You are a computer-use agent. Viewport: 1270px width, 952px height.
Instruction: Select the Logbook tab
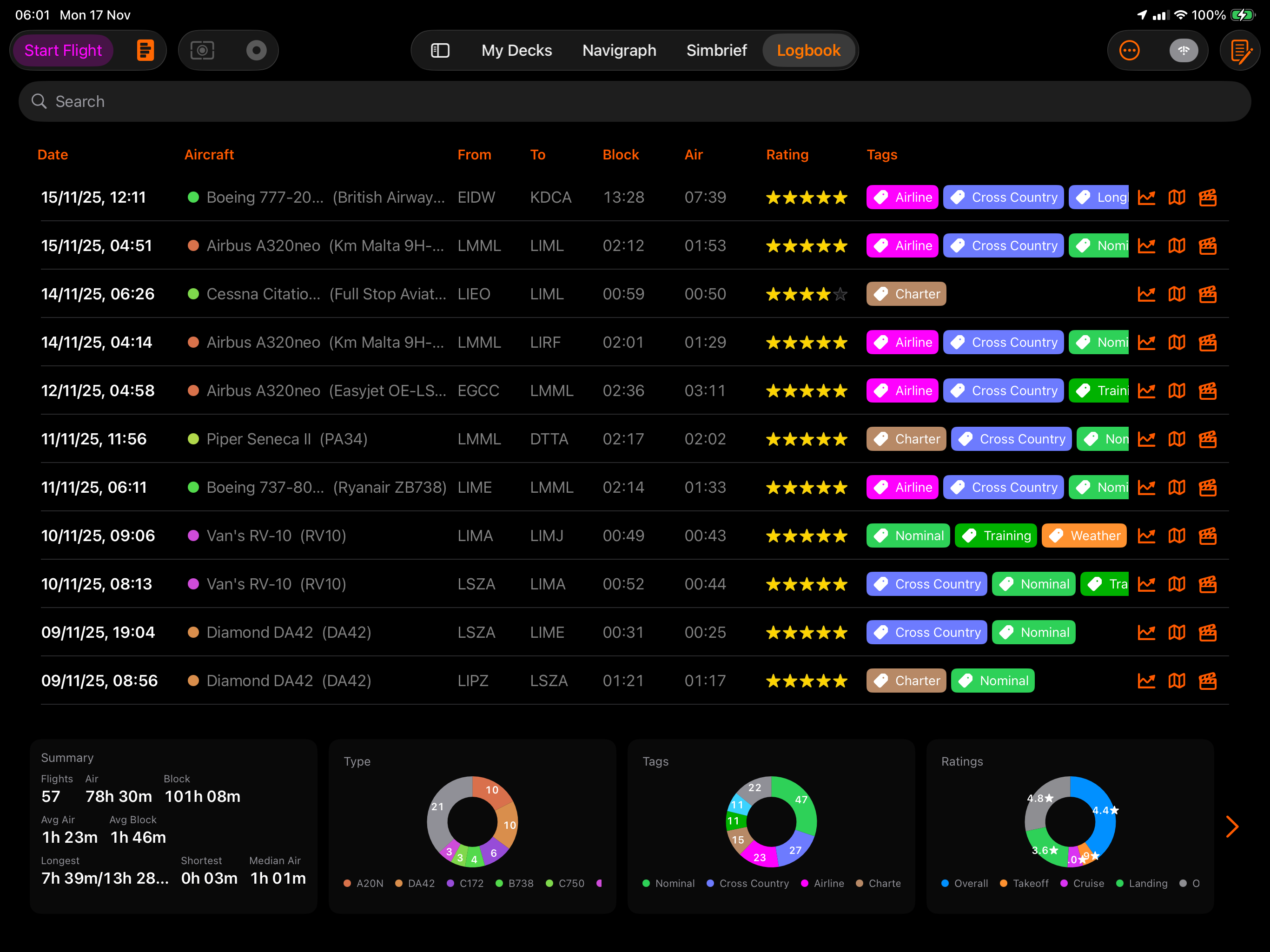pyautogui.click(x=808, y=51)
